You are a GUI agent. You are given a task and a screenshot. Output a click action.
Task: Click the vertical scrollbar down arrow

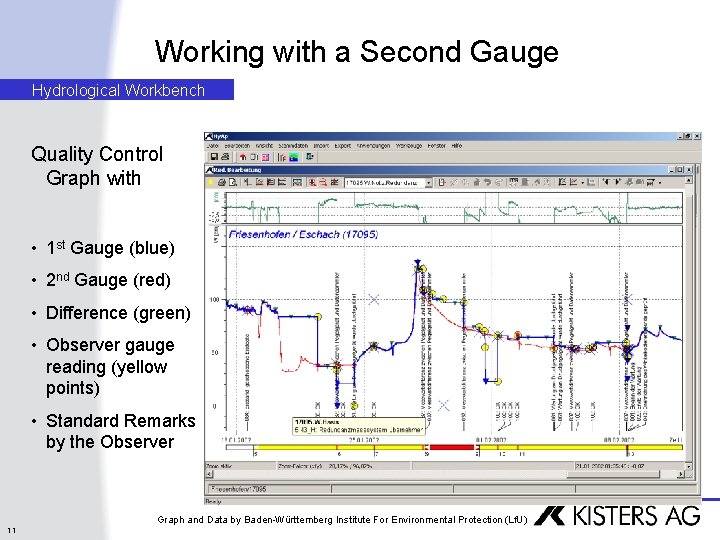coord(688,466)
